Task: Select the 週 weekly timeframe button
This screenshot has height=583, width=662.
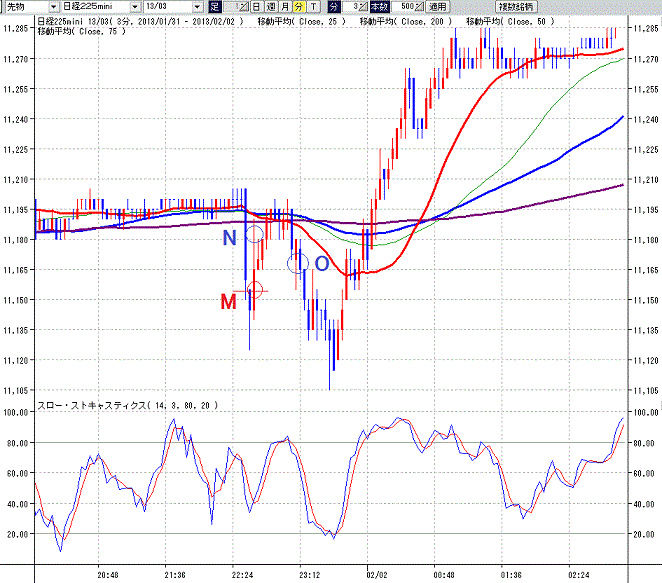Action: pos(270,7)
